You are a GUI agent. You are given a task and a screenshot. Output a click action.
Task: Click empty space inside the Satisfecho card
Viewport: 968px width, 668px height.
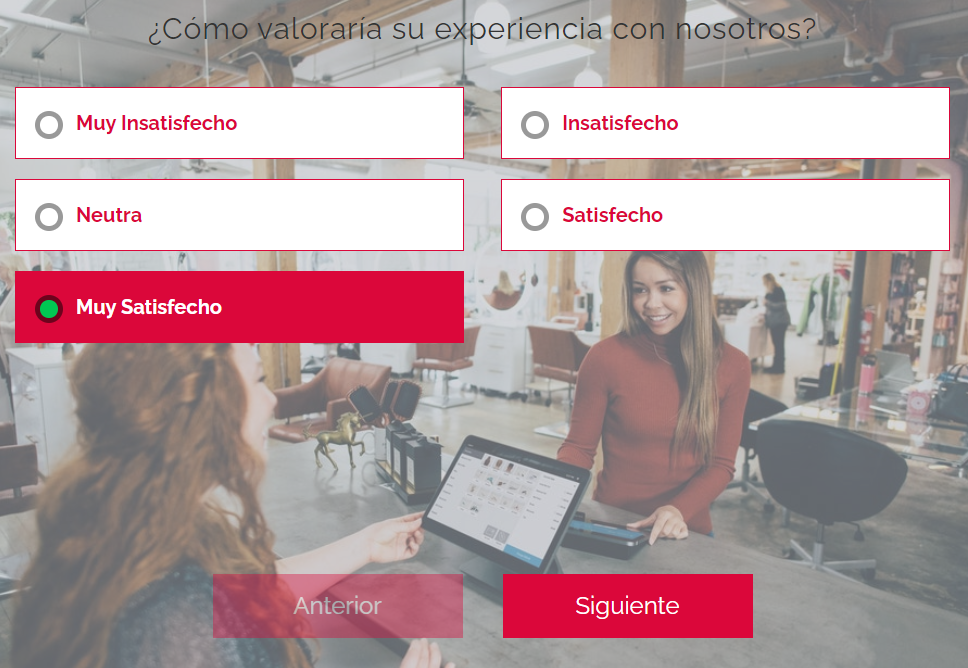[x=803, y=215]
